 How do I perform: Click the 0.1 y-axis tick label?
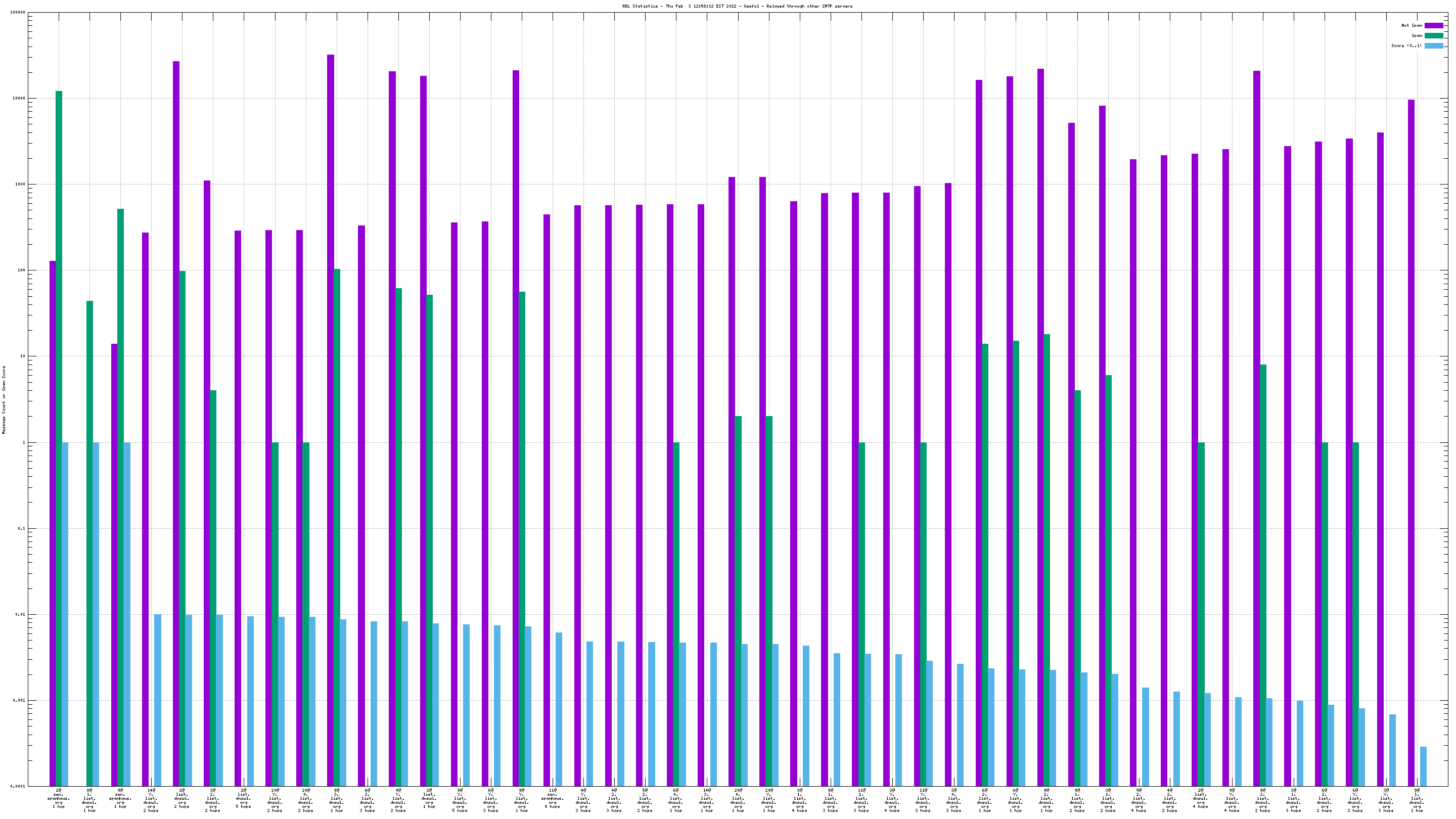pos(21,528)
